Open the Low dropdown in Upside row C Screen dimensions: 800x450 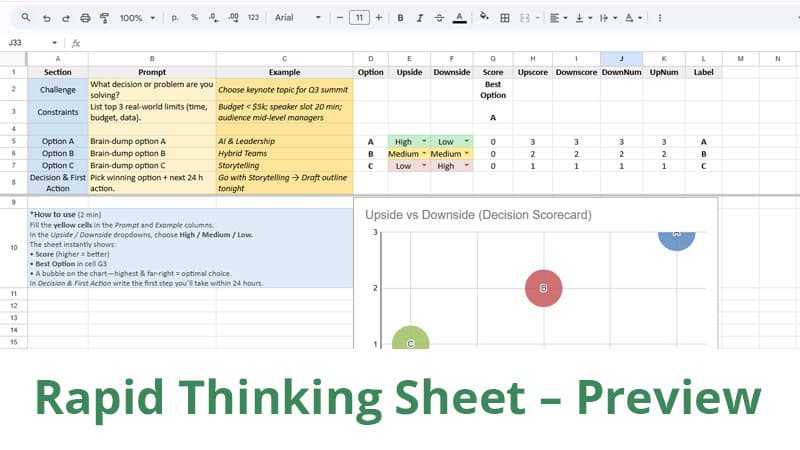tap(424, 166)
